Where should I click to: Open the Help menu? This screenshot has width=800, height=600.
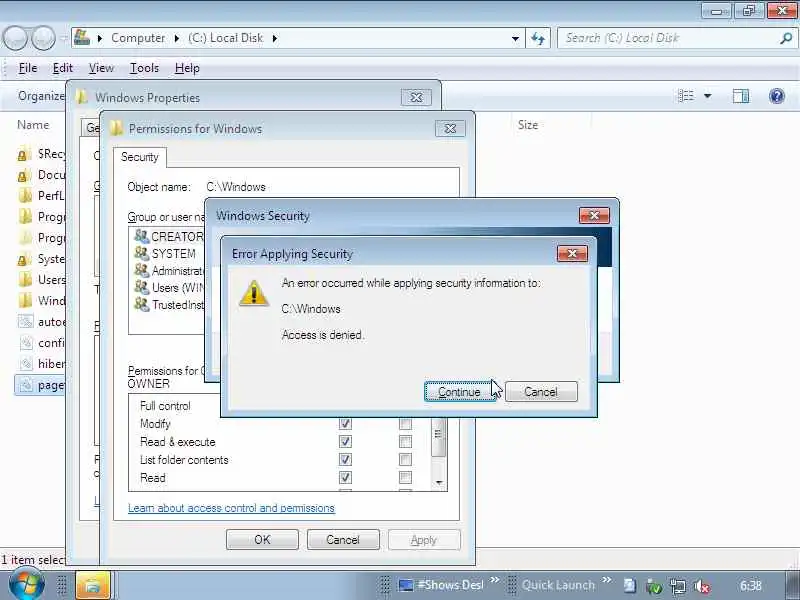(x=187, y=68)
